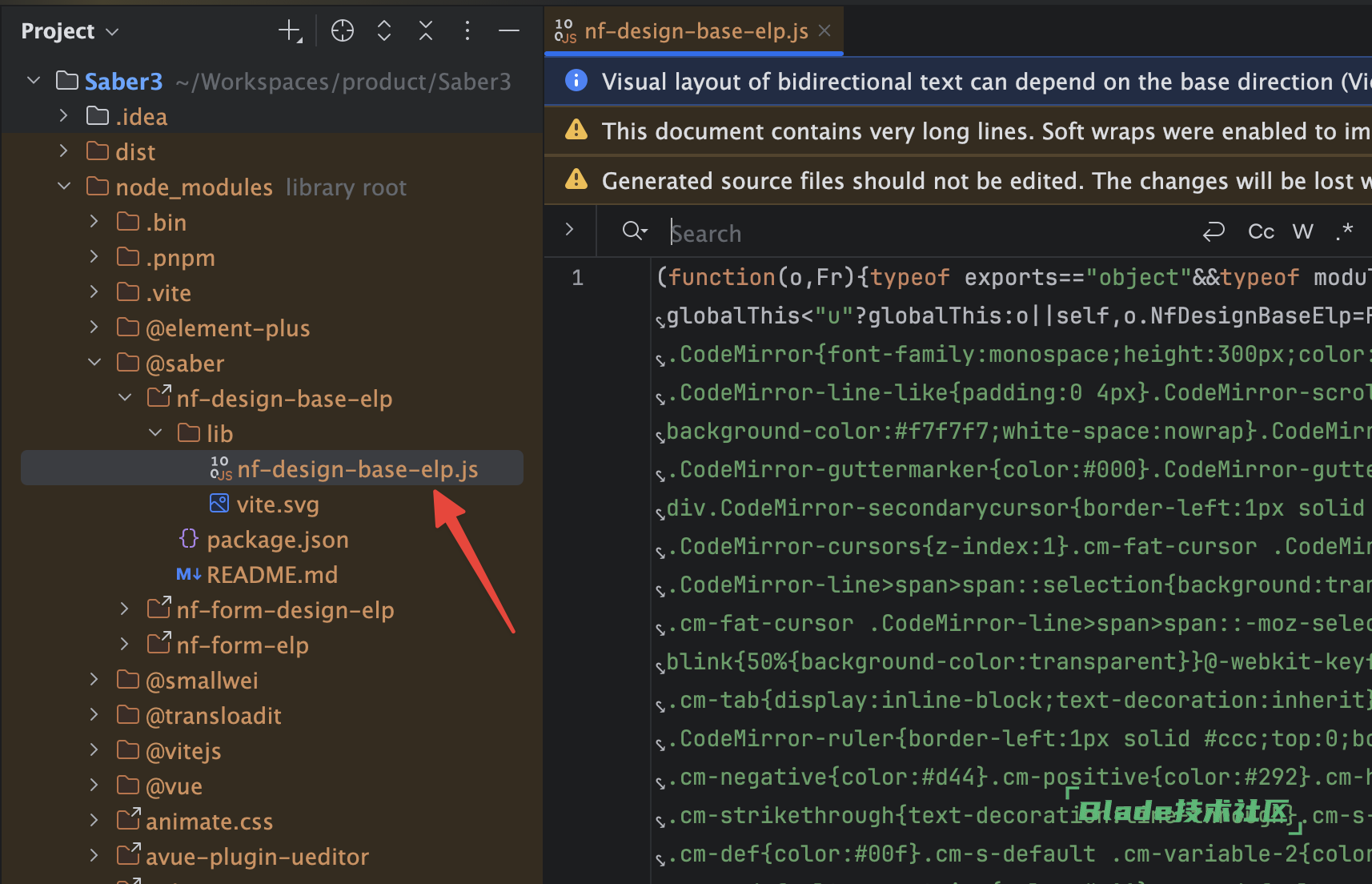Expand the .vite folder
1372x884 pixels.
(94, 292)
